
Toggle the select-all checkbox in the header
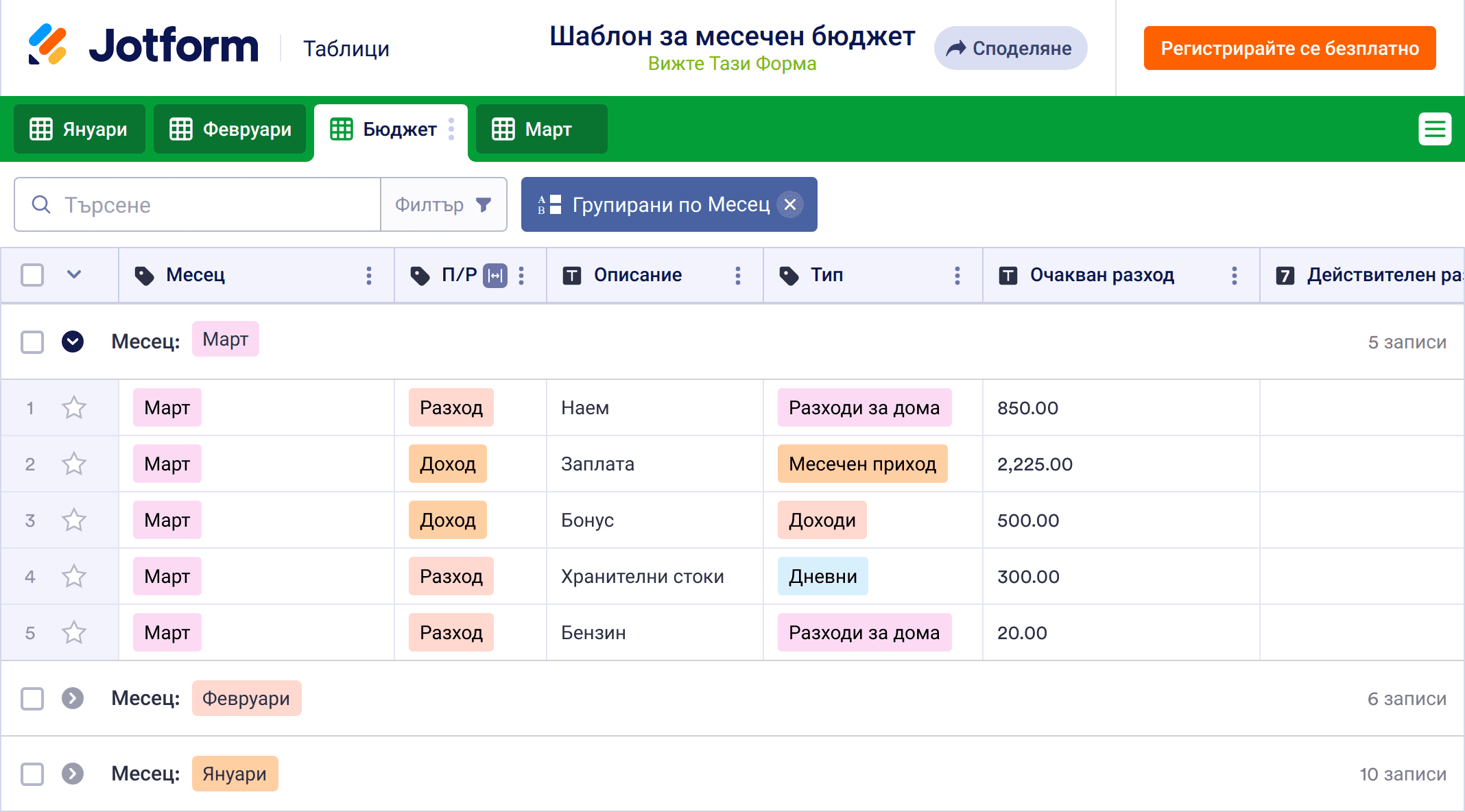(x=32, y=275)
